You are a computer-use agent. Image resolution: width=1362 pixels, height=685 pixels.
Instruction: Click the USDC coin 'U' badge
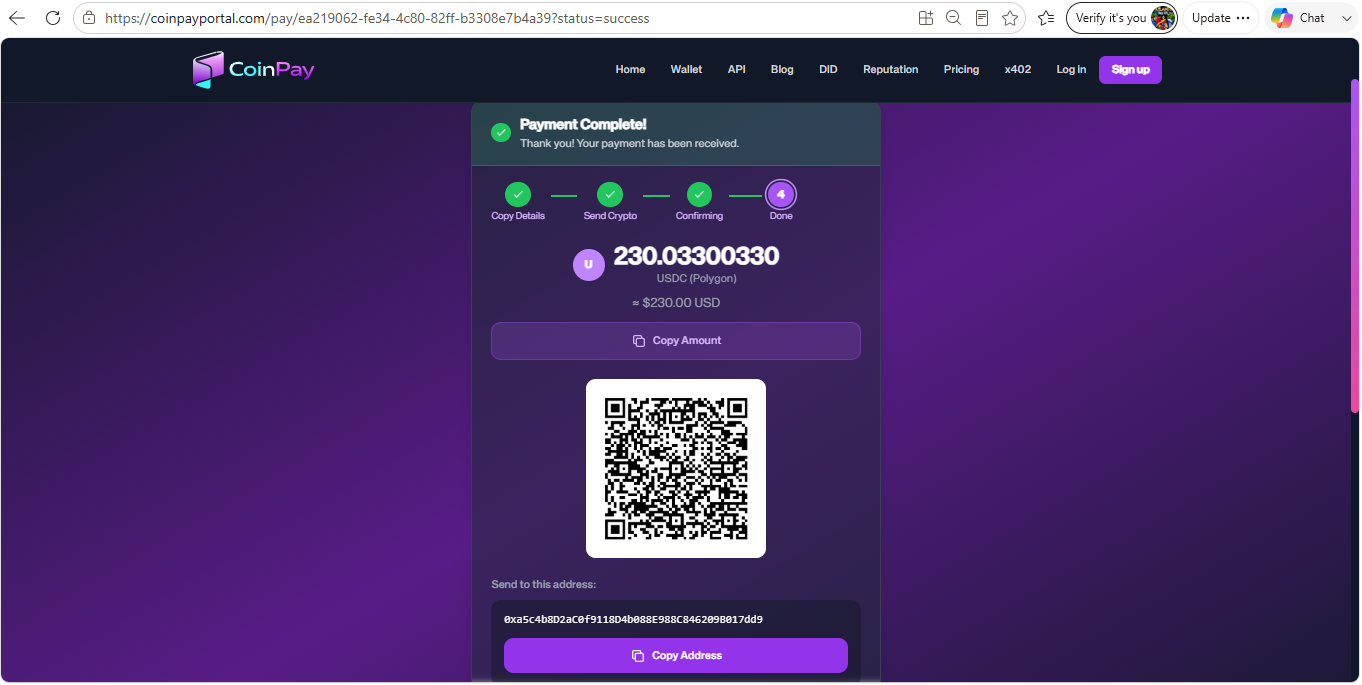click(x=589, y=265)
